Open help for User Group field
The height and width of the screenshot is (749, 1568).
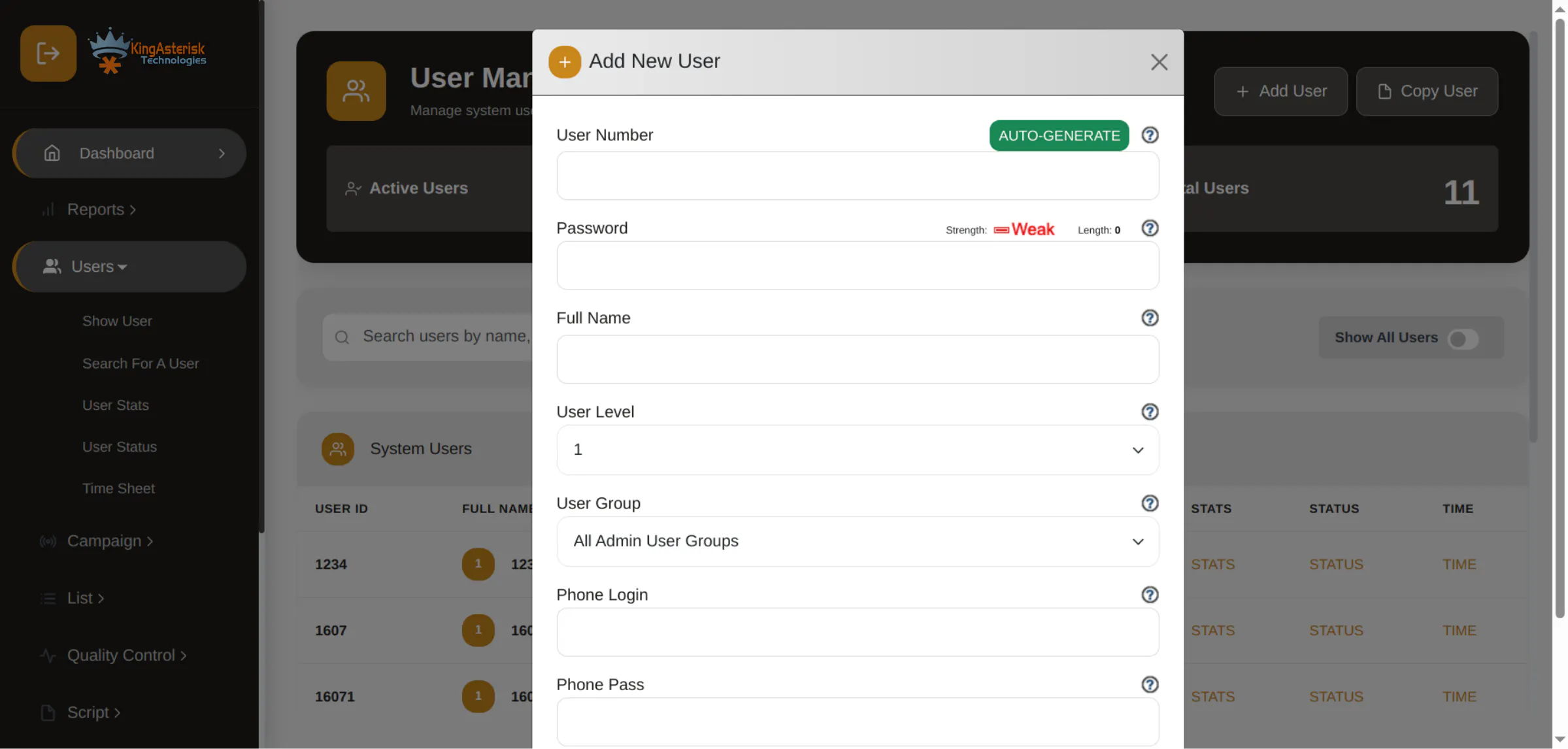[x=1150, y=503]
